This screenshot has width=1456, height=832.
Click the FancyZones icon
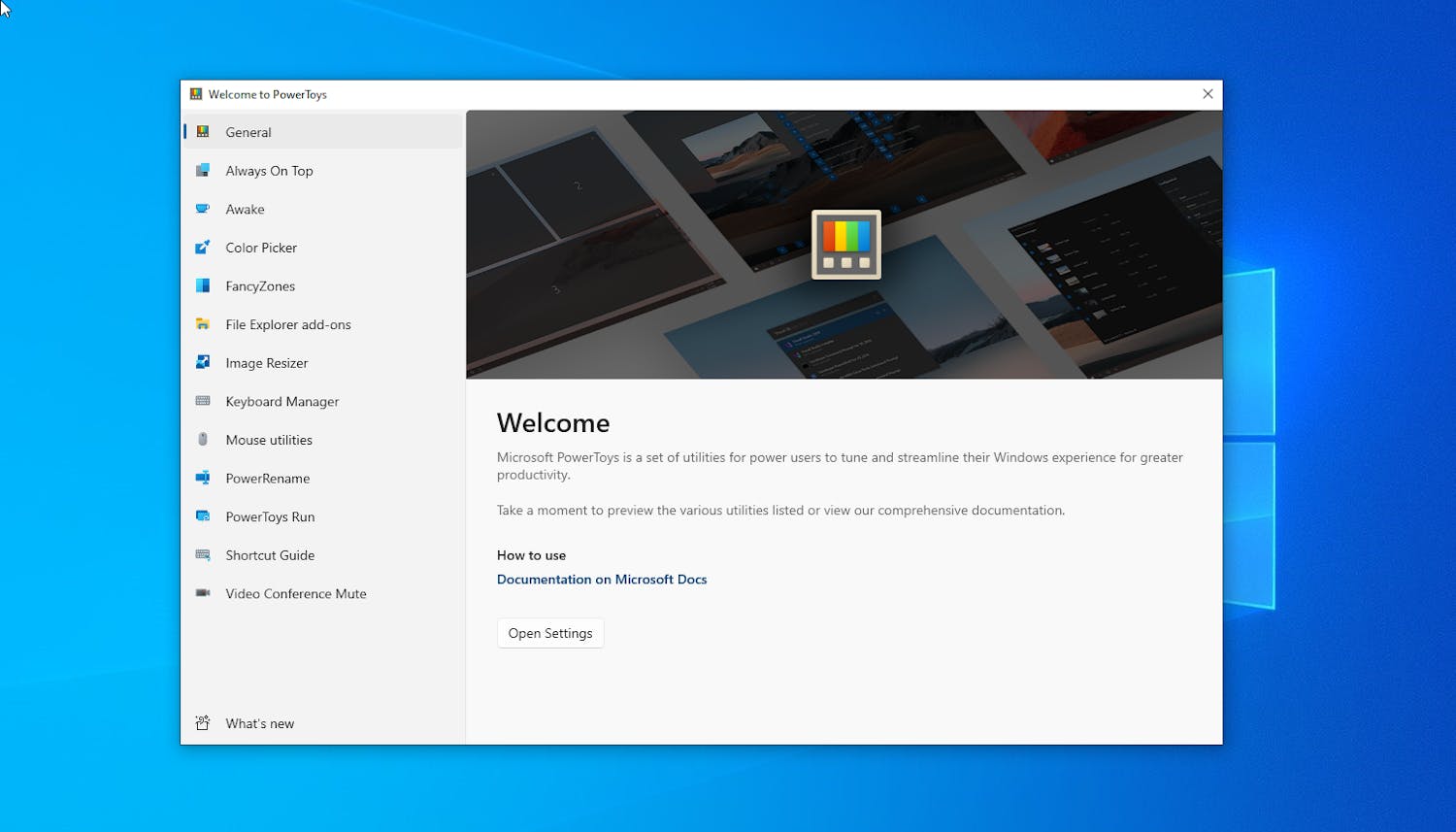click(203, 285)
